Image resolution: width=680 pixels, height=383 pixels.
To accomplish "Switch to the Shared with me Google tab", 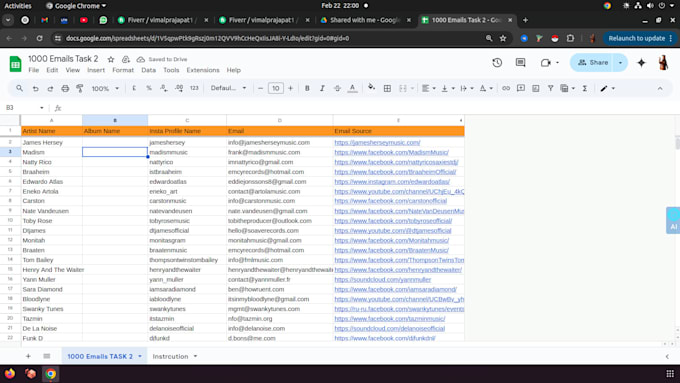I will [364, 20].
